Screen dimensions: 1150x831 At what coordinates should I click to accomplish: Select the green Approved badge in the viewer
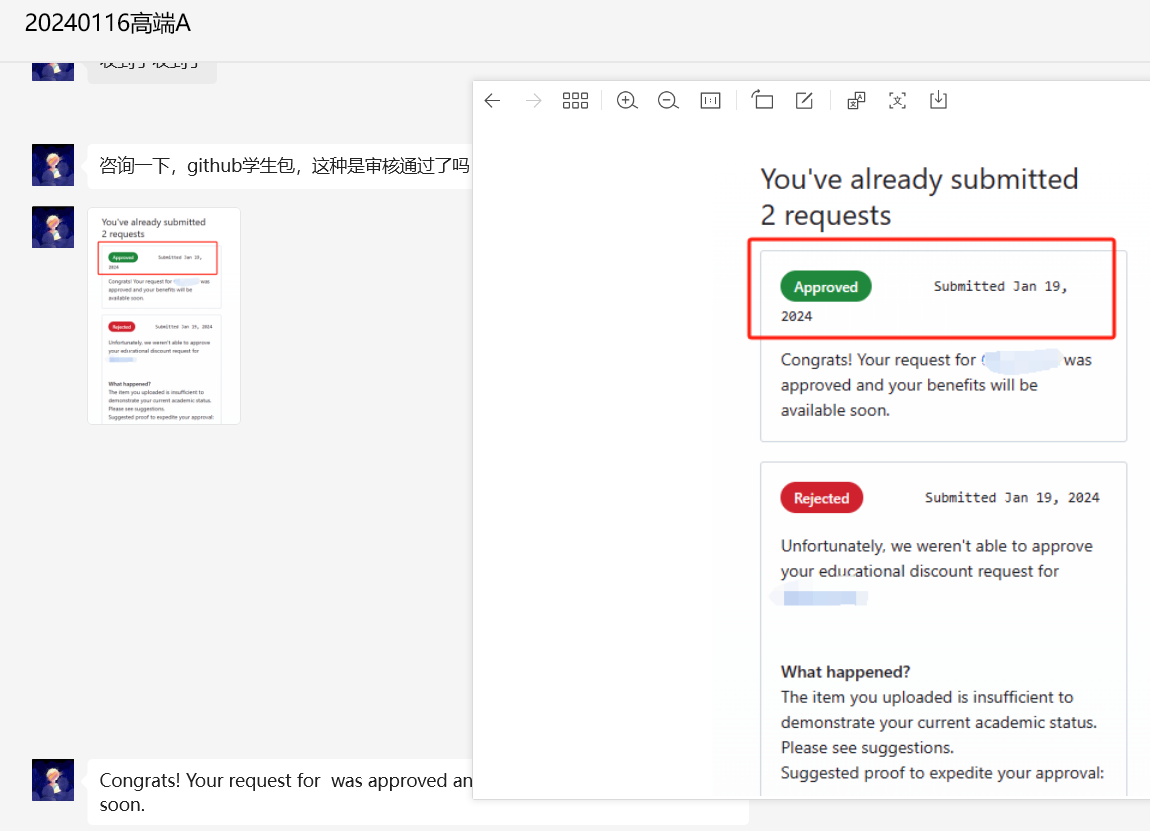coord(826,287)
